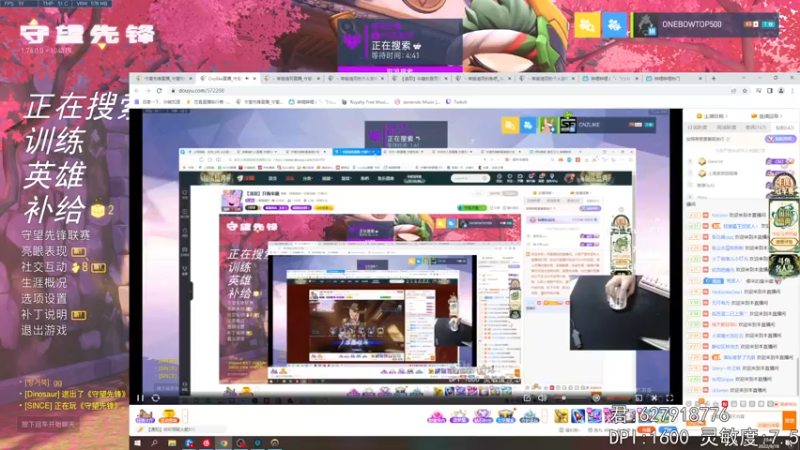The image size is (800, 450).
Task: Open Chrome from the taskbar
Action: click(223, 443)
